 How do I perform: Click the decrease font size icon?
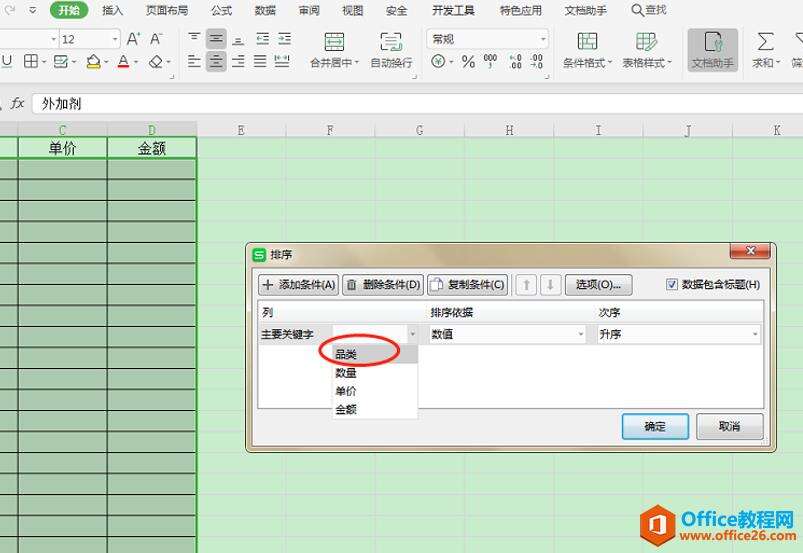[x=156, y=39]
